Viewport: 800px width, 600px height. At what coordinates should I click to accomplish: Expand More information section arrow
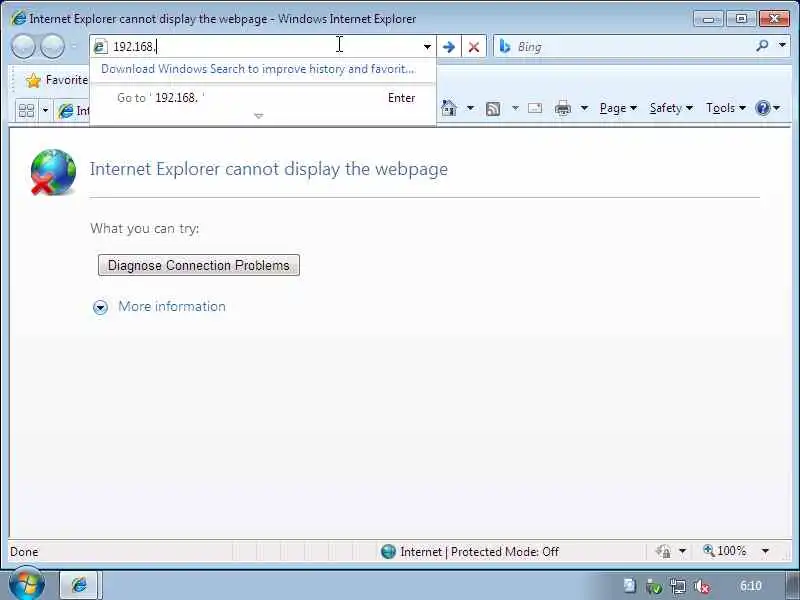click(101, 307)
